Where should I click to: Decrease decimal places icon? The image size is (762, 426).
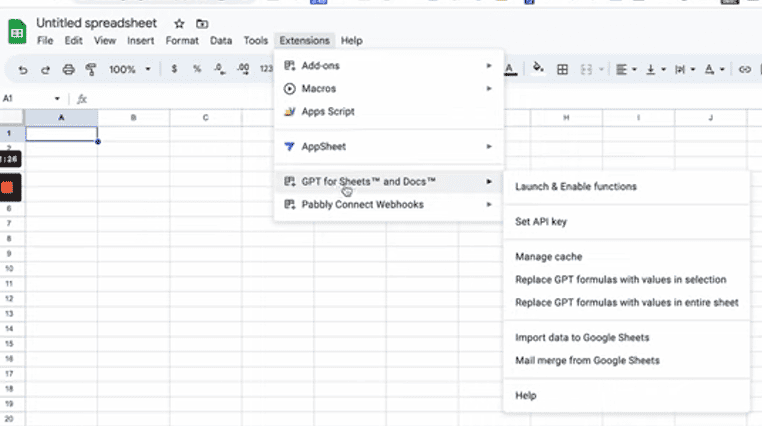click(220, 69)
